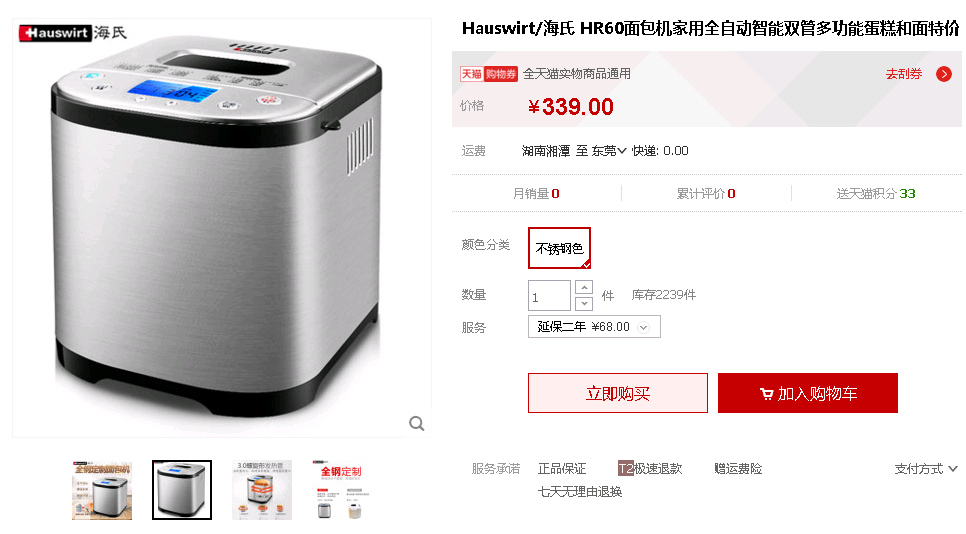The image size is (966, 534).
Task: Decrease quantity with the down arrow
Action: pos(583,303)
